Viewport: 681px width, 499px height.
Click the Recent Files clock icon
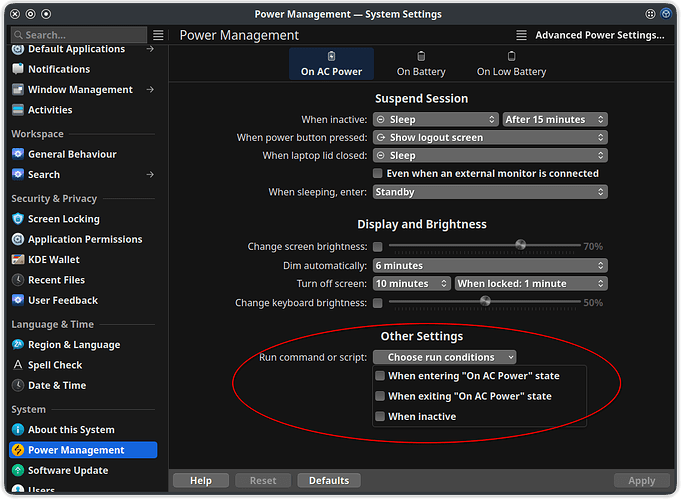point(18,280)
